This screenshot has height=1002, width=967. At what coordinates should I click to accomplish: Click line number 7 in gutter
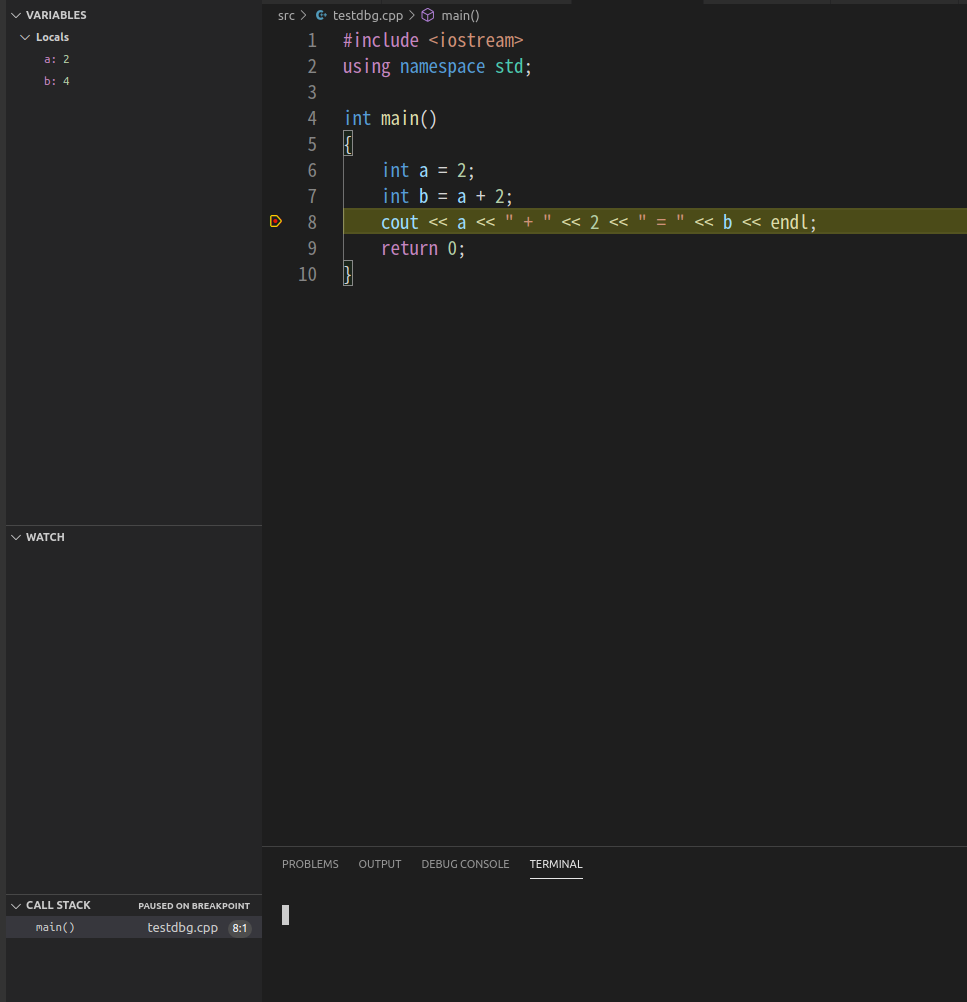pyautogui.click(x=312, y=196)
